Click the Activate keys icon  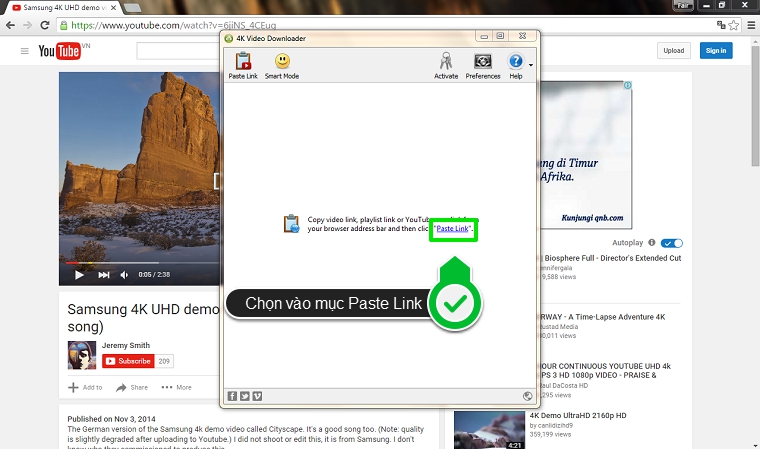click(446, 63)
